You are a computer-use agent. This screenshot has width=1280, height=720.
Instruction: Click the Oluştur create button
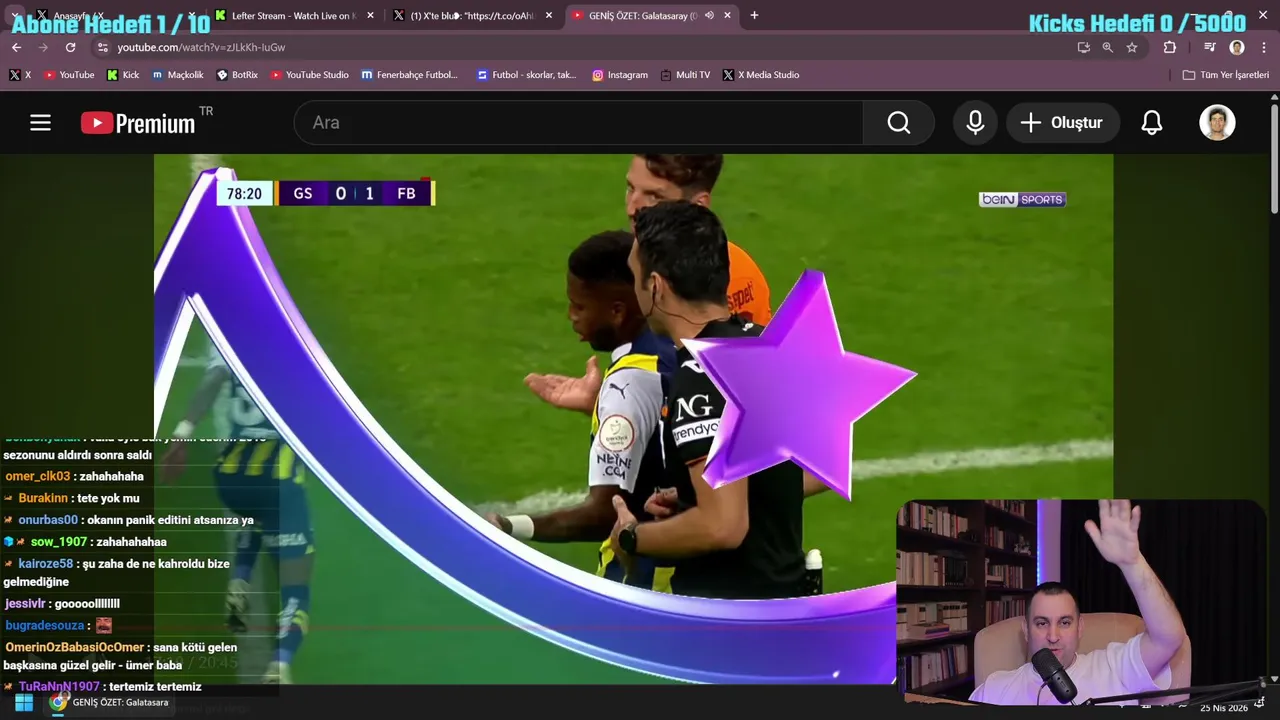(x=1061, y=122)
